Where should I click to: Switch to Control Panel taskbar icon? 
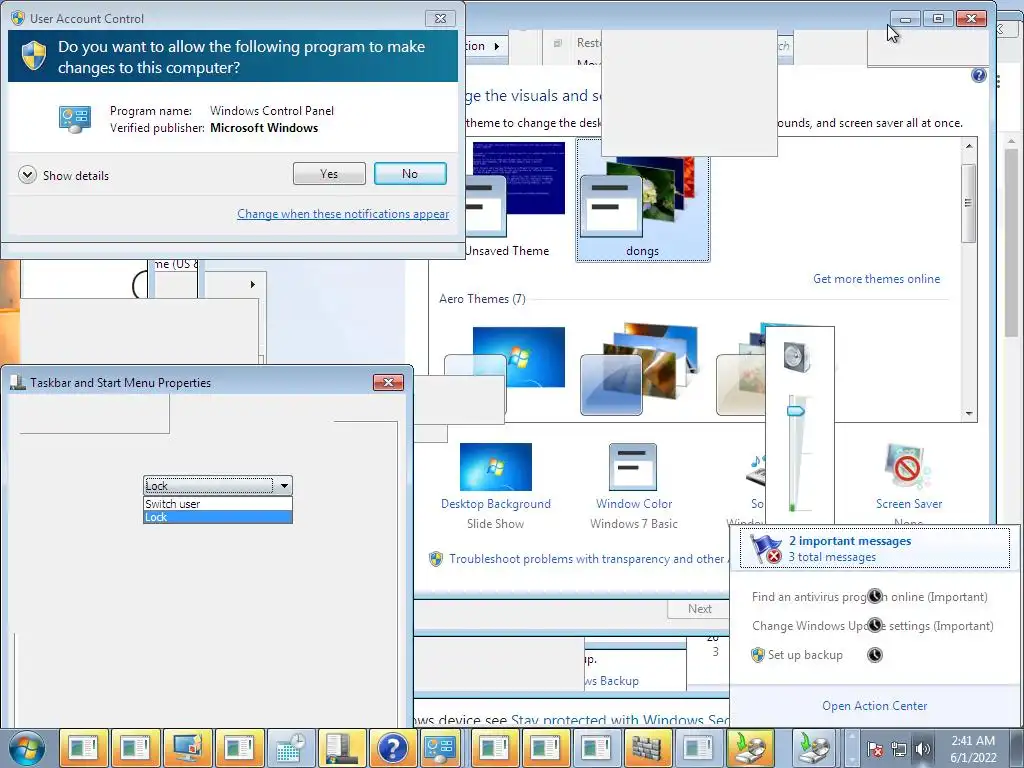[x=440, y=748]
